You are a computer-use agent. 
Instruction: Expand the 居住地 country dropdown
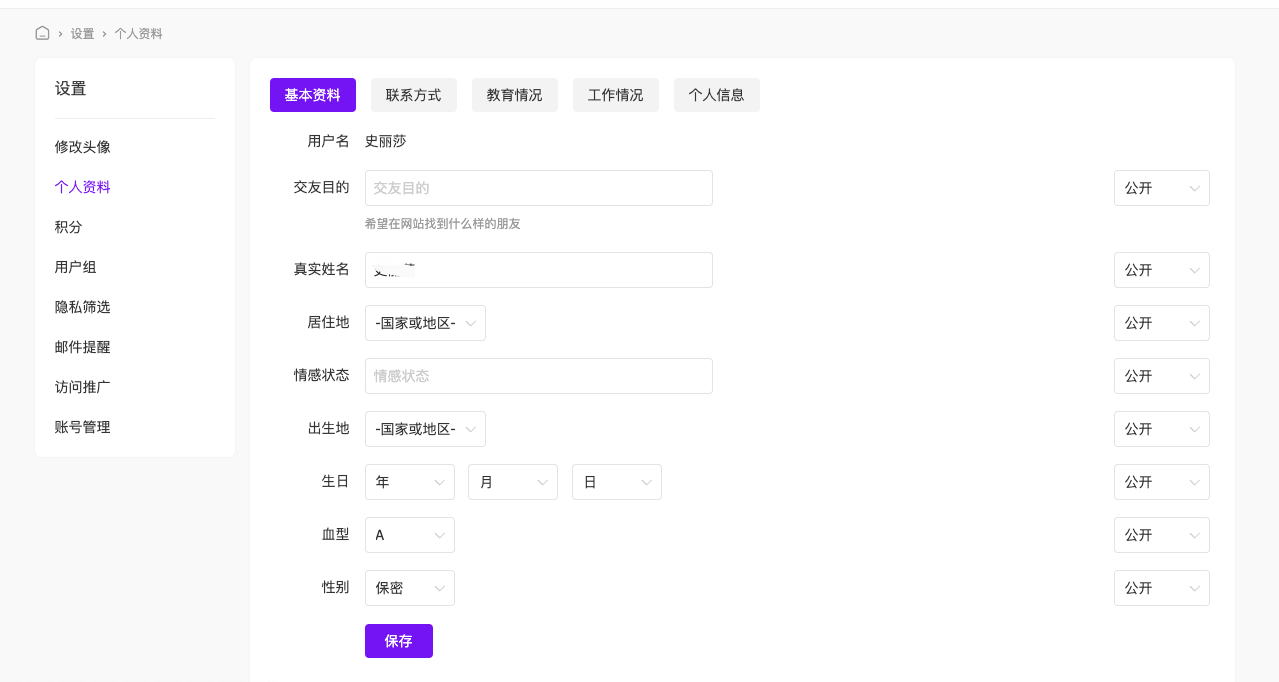coord(425,323)
